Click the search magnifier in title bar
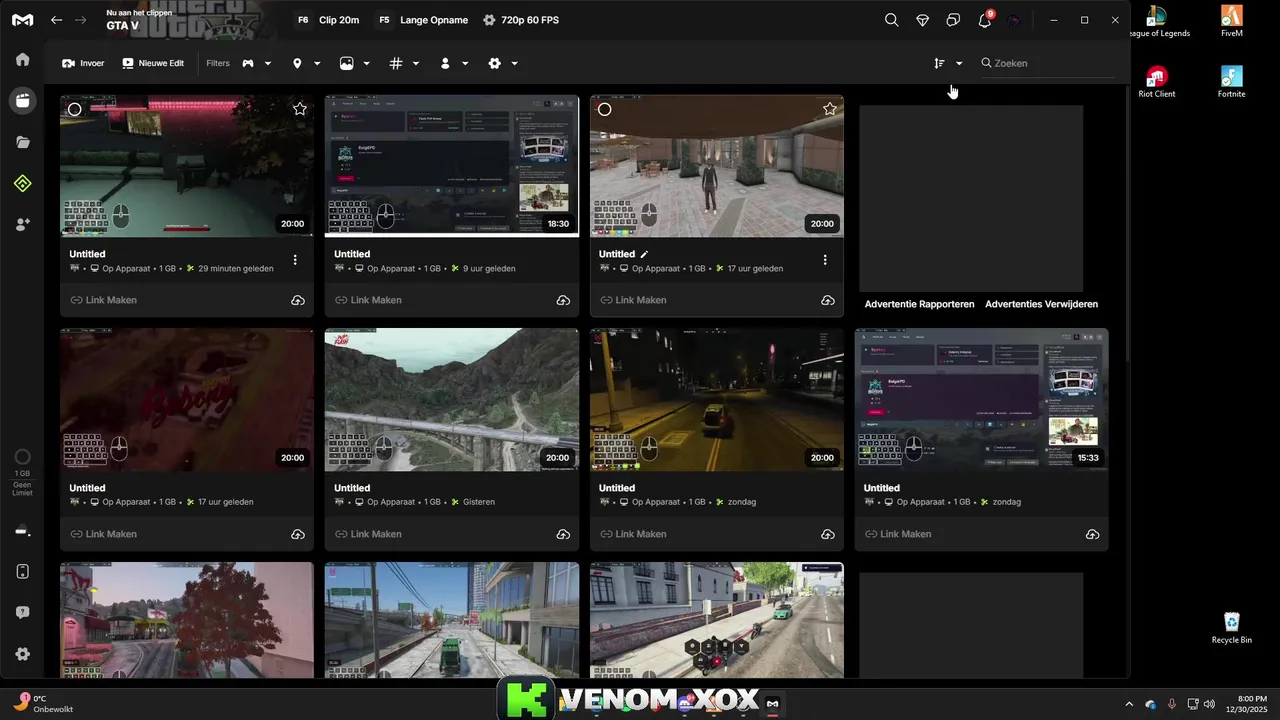 pos(891,20)
